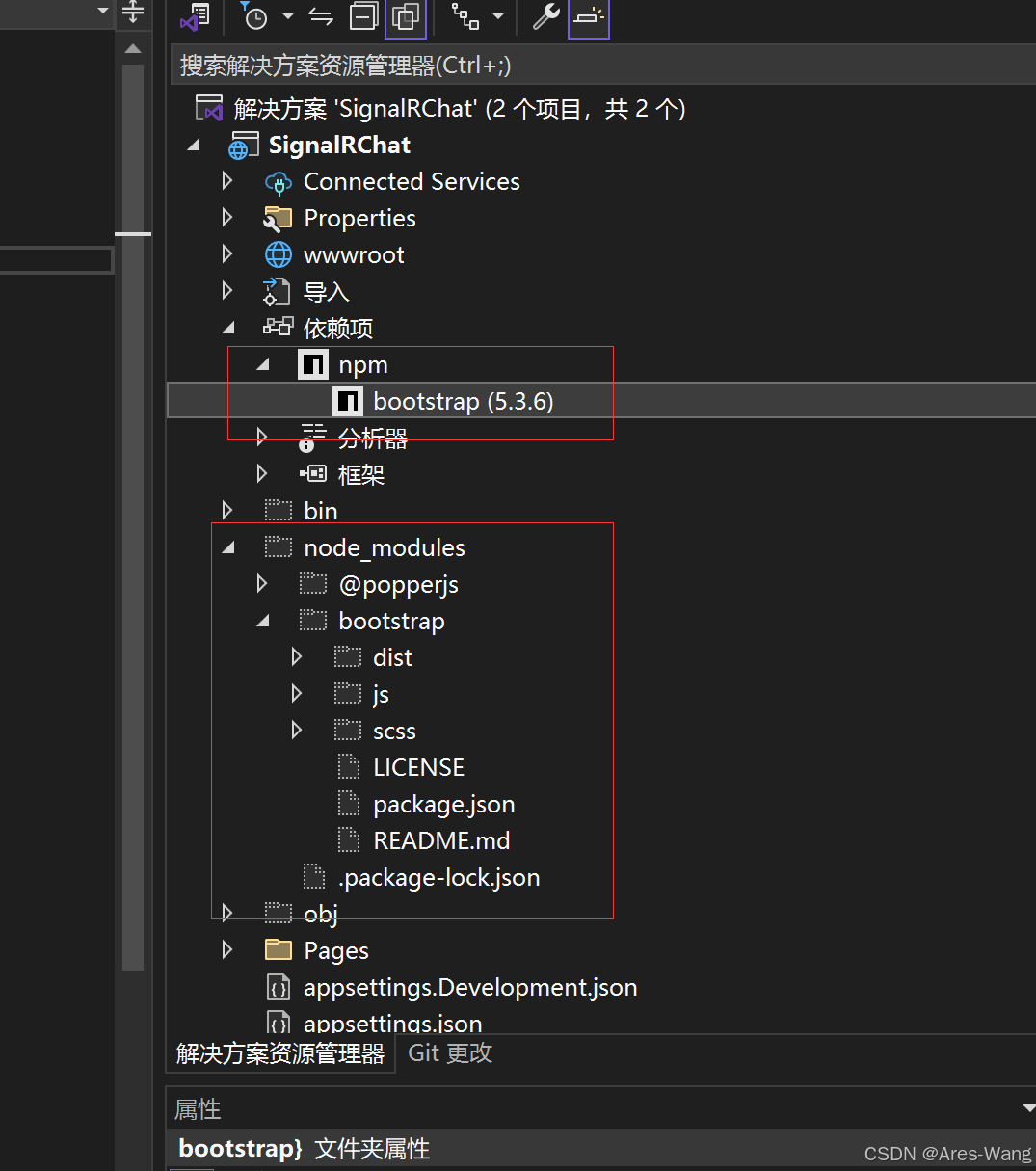Click the solution file icon
Viewport: 1036px width, 1171px height.
pos(209,108)
